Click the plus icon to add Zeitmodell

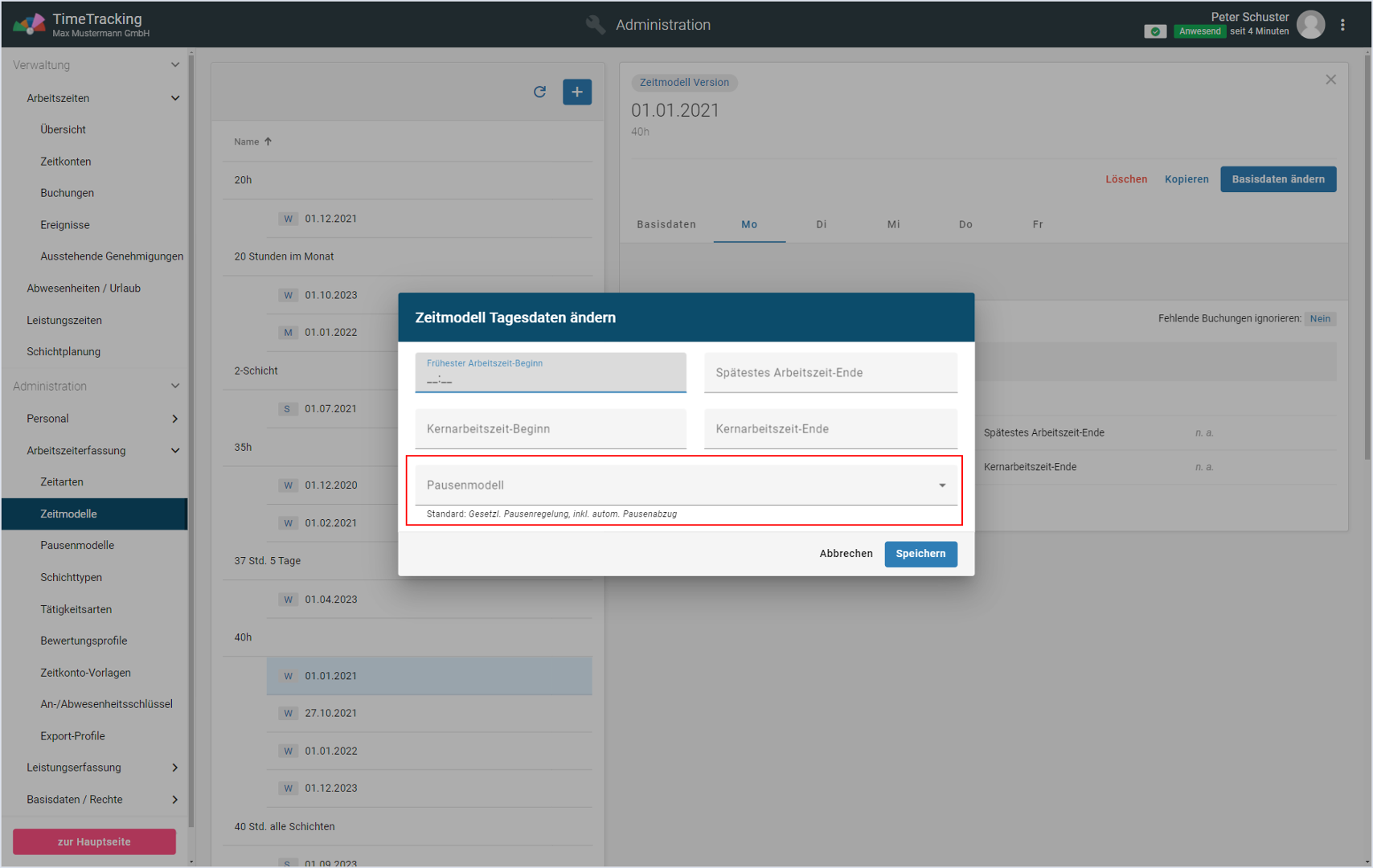[x=576, y=92]
